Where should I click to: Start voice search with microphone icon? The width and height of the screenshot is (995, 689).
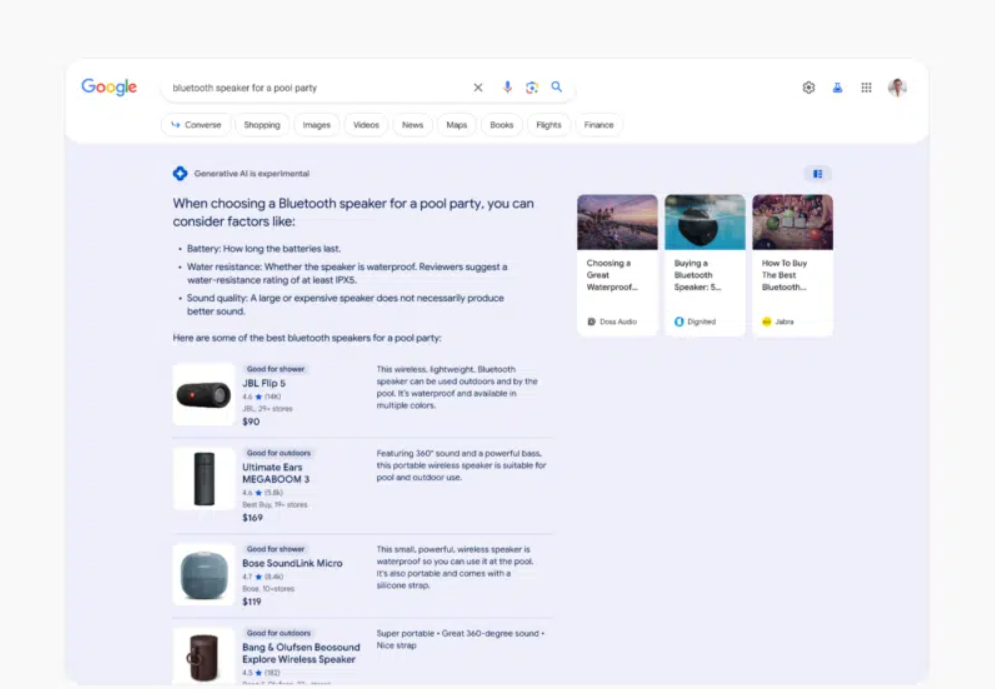point(507,88)
